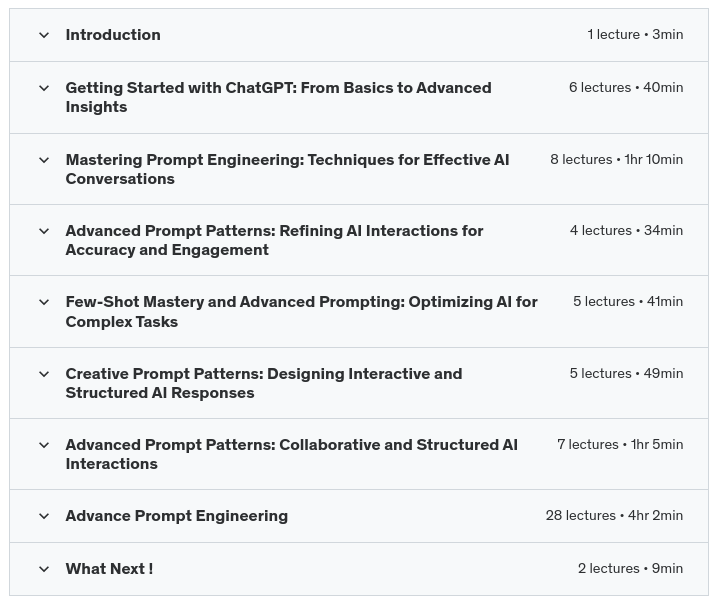The width and height of the screenshot is (720, 605).
Task: Click the 7 lectures • 1hr 5min label
Action: pyautogui.click(x=620, y=445)
